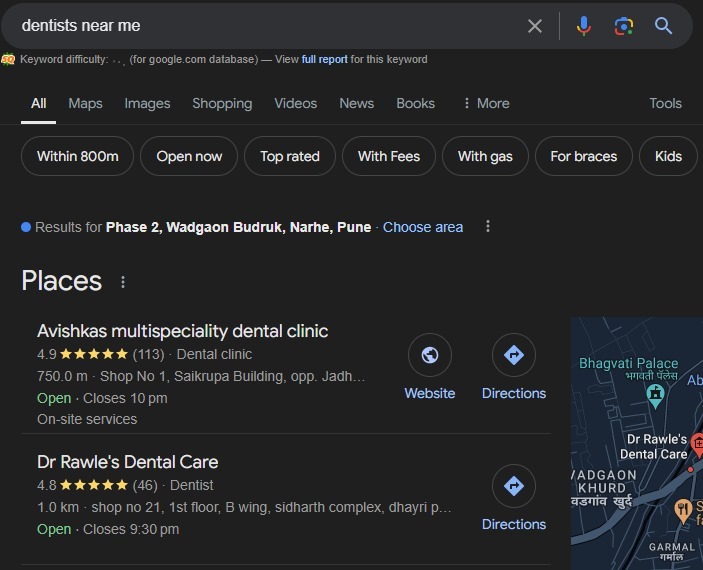Click 'Closes 10 pm' hours text
The image size is (703, 570).
click(125, 398)
